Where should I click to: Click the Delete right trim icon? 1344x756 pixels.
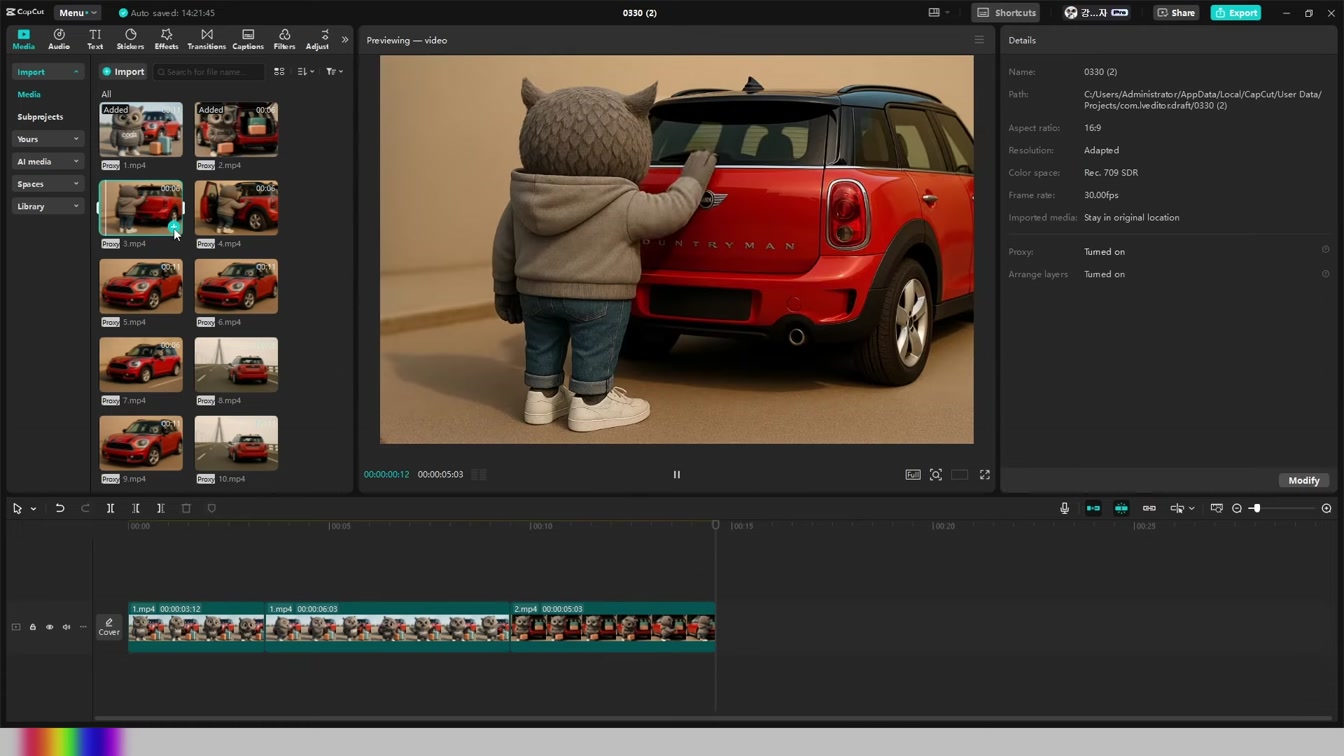pyautogui.click(x=160, y=508)
